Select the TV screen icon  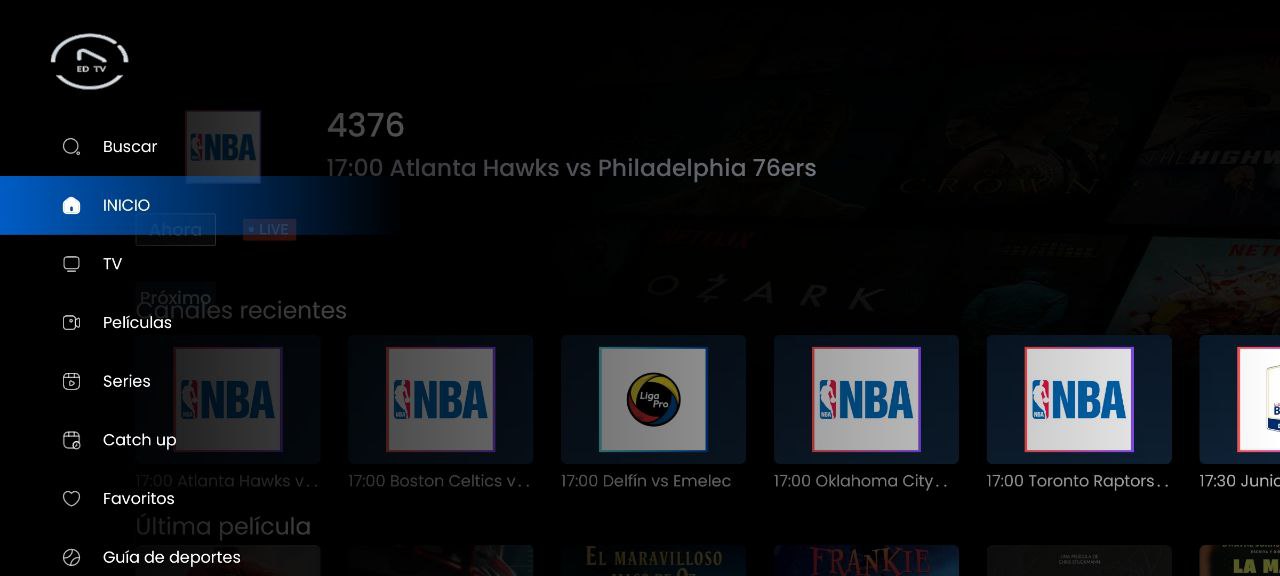tap(71, 264)
